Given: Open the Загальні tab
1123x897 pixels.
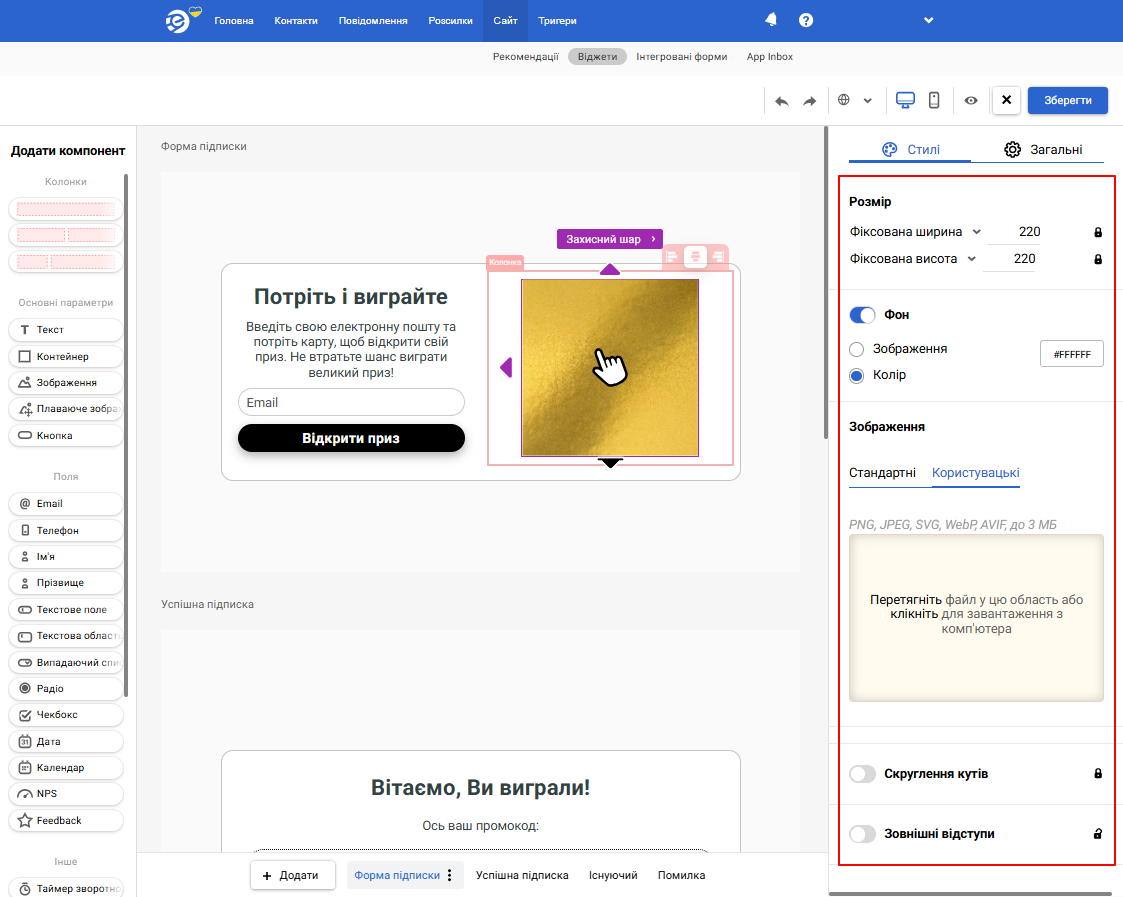Looking at the screenshot, I should (1043, 149).
